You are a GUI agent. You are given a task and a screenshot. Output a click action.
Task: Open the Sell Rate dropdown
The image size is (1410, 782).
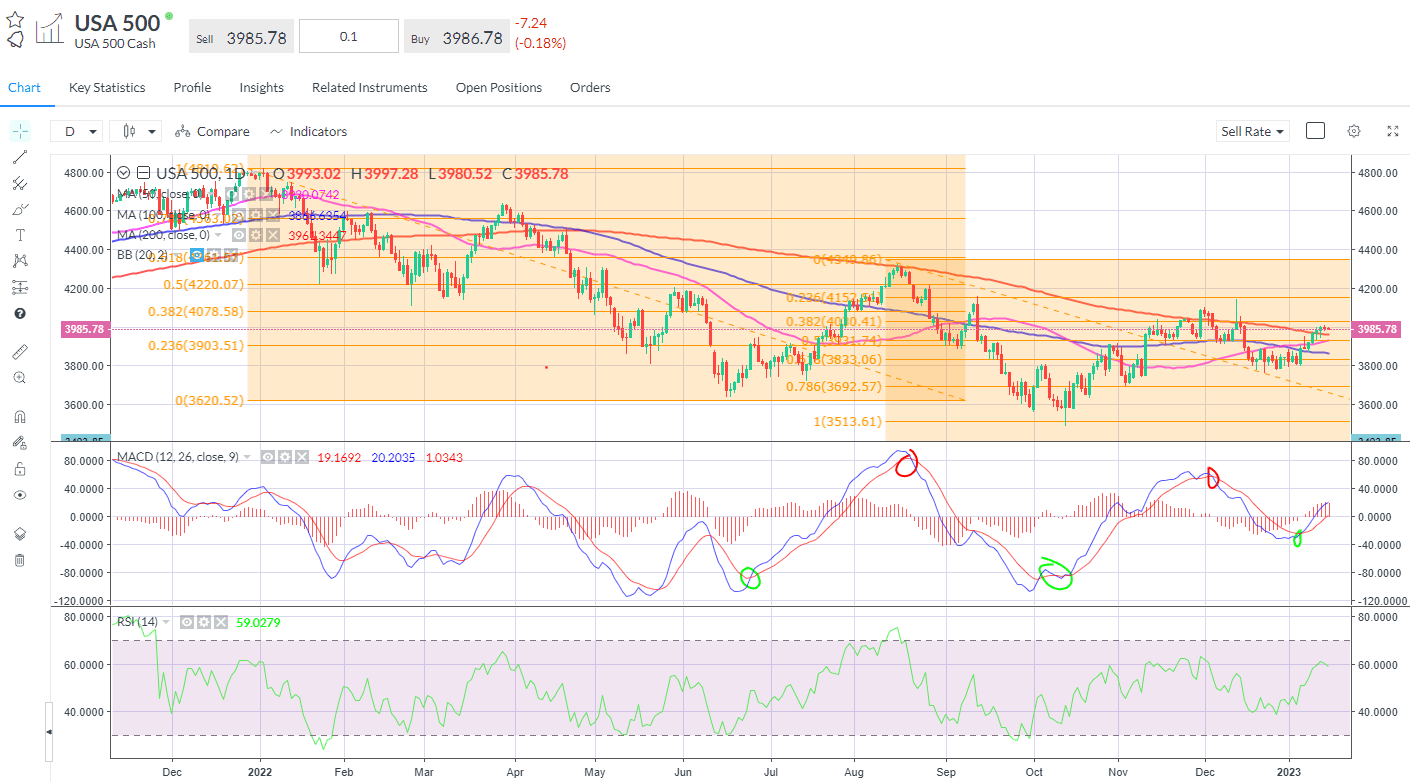[x=1252, y=131]
